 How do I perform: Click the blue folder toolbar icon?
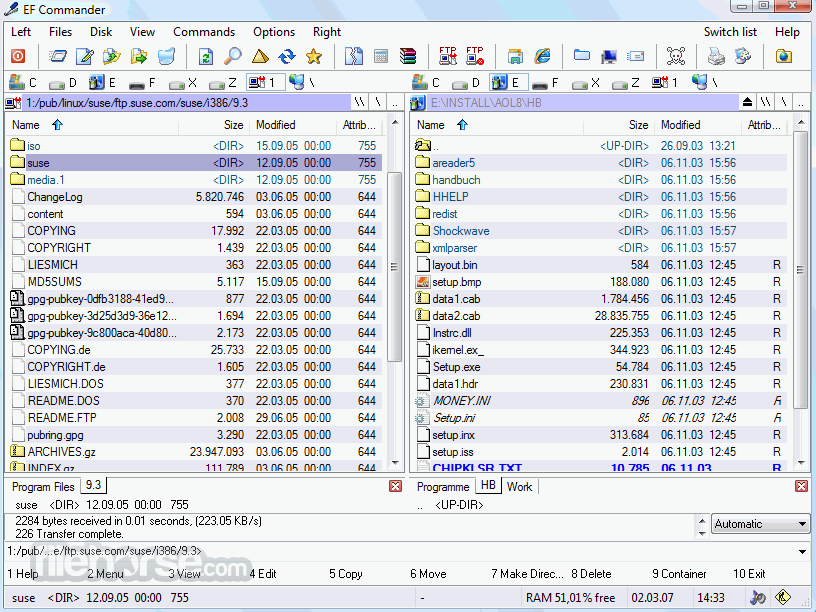(582, 56)
